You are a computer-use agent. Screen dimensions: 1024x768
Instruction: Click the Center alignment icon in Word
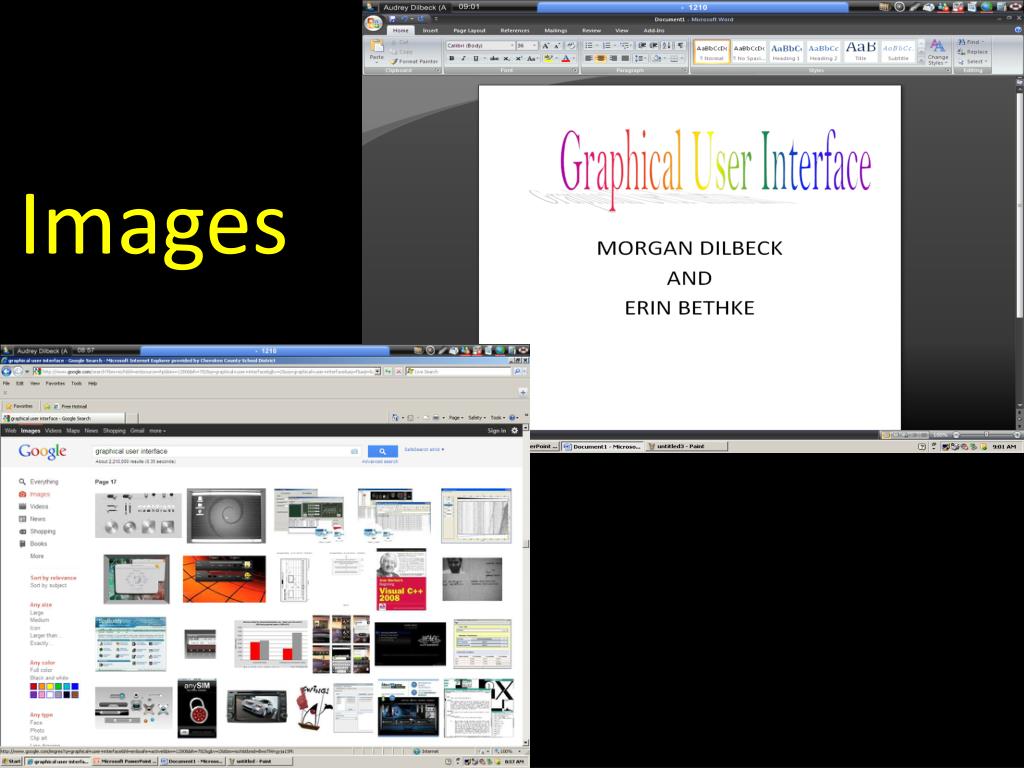coord(601,59)
